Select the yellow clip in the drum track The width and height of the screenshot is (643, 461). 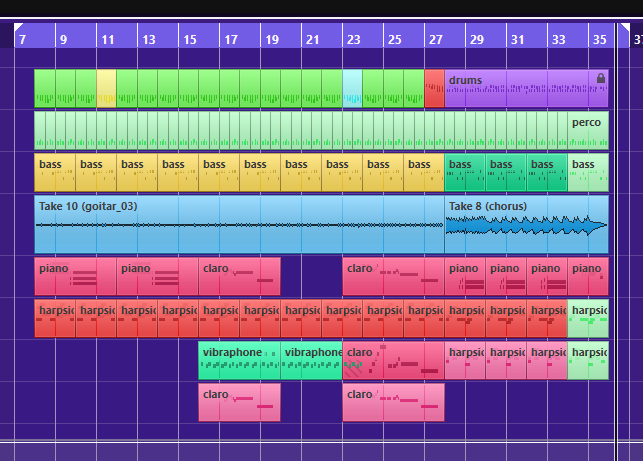tap(106, 88)
